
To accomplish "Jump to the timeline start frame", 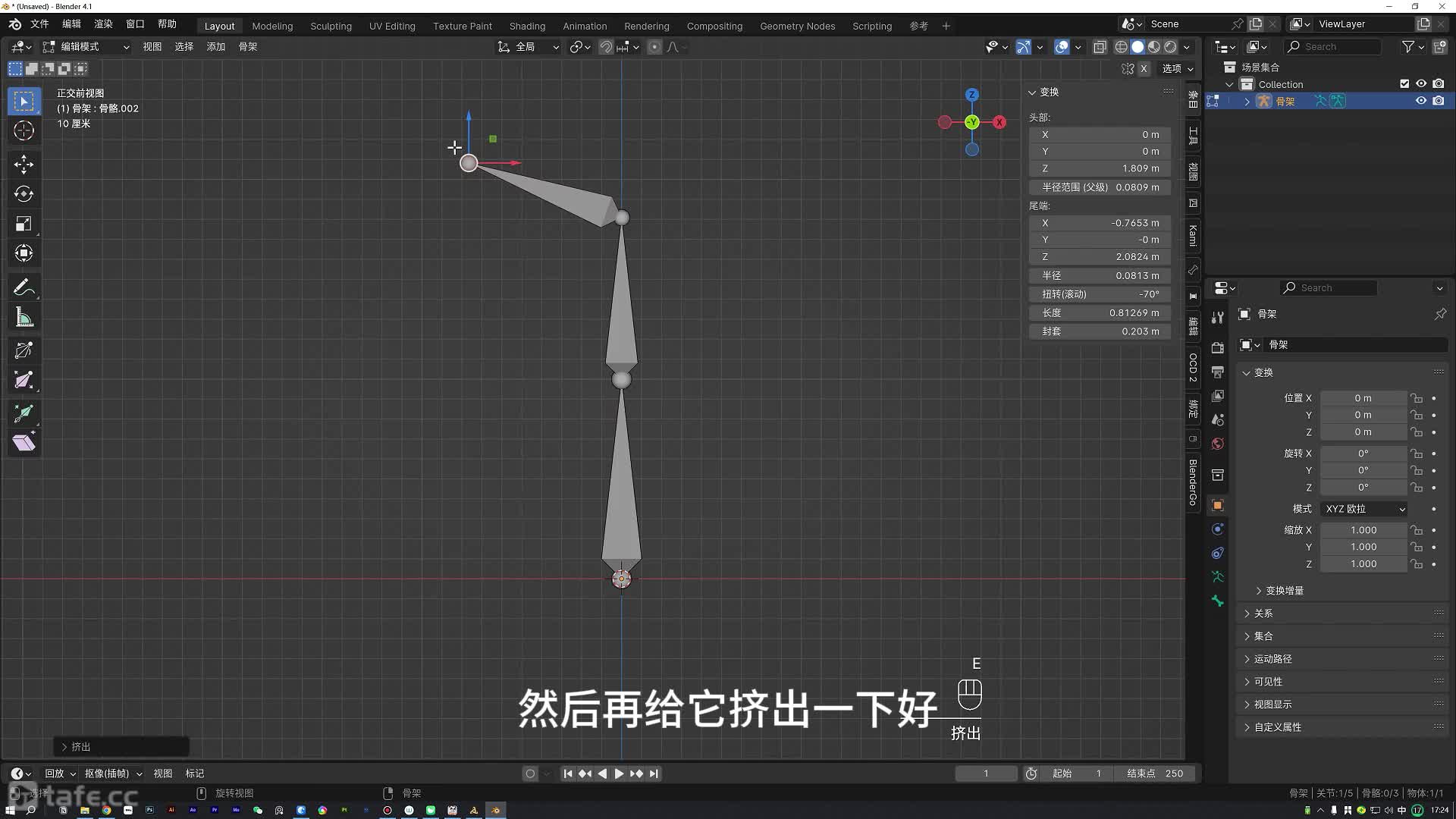I will click(568, 773).
